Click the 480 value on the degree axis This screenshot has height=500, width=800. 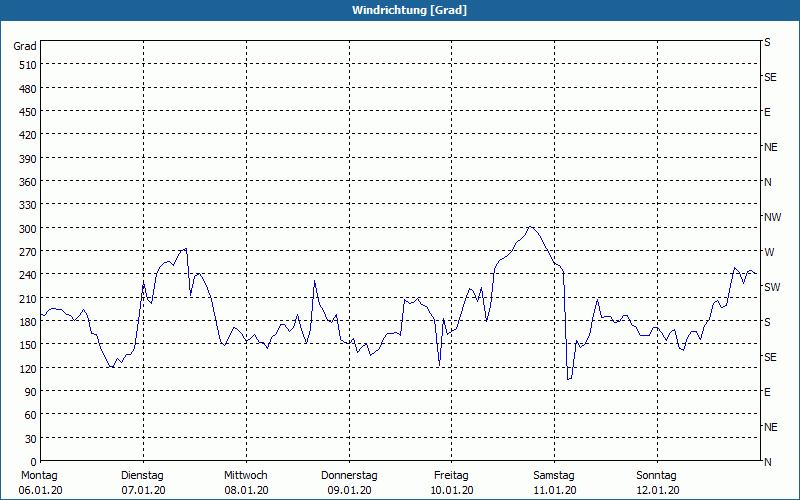(x=28, y=89)
